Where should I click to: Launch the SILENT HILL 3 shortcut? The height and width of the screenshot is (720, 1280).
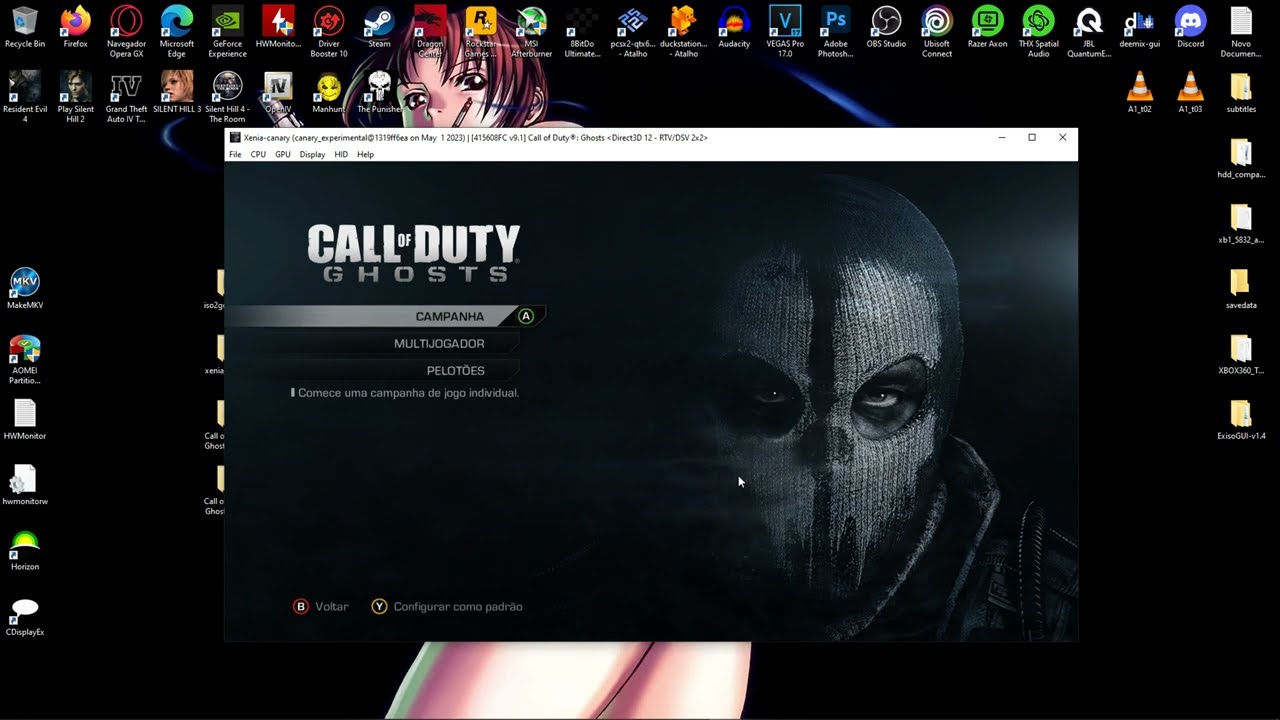click(x=177, y=92)
